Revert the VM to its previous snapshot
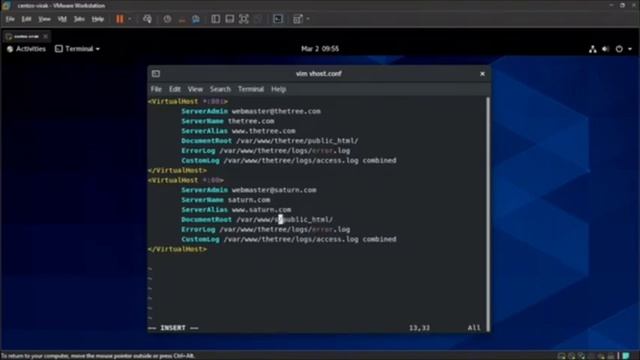640x360 pixels. click(182, 19)
